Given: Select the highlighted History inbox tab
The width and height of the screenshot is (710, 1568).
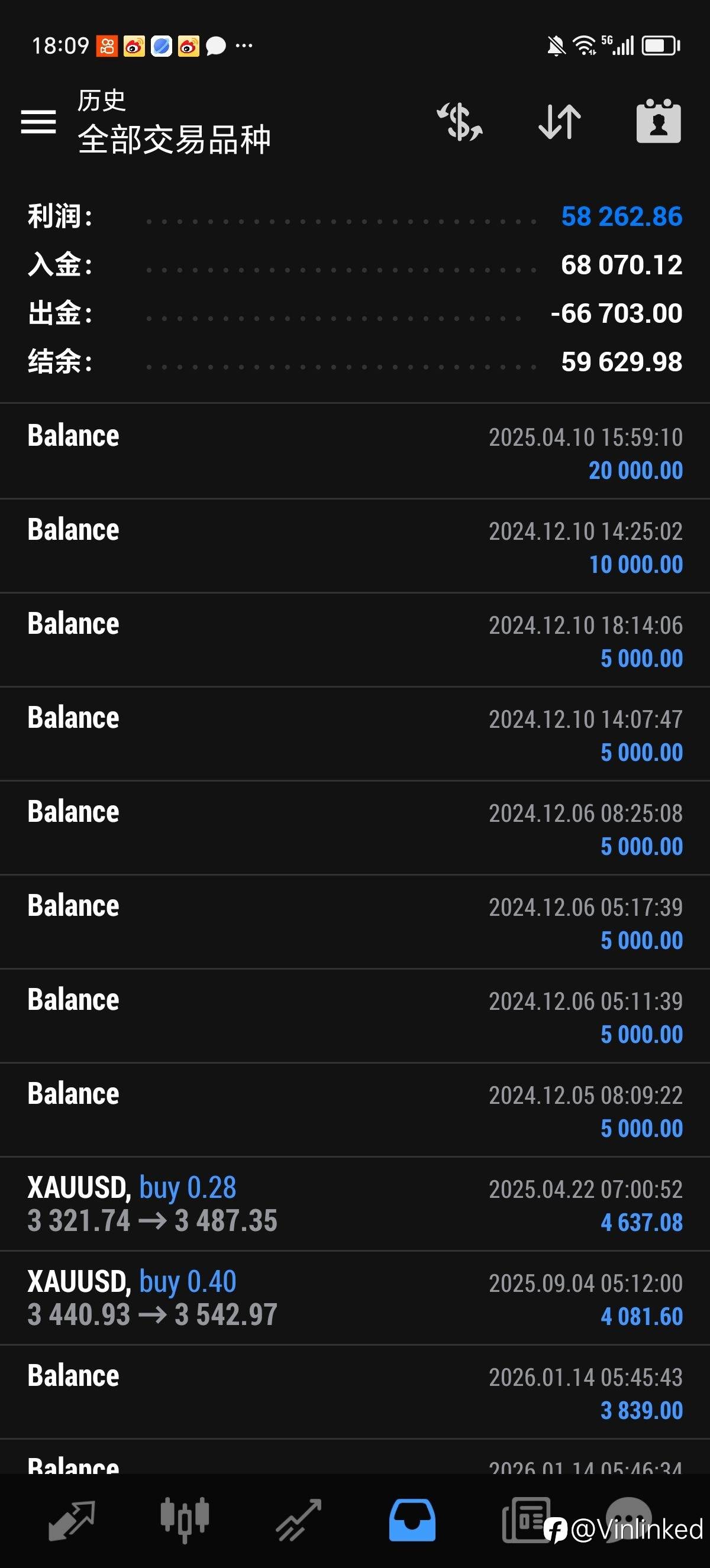Looking at the screenshot, I should pos(412,1520).
